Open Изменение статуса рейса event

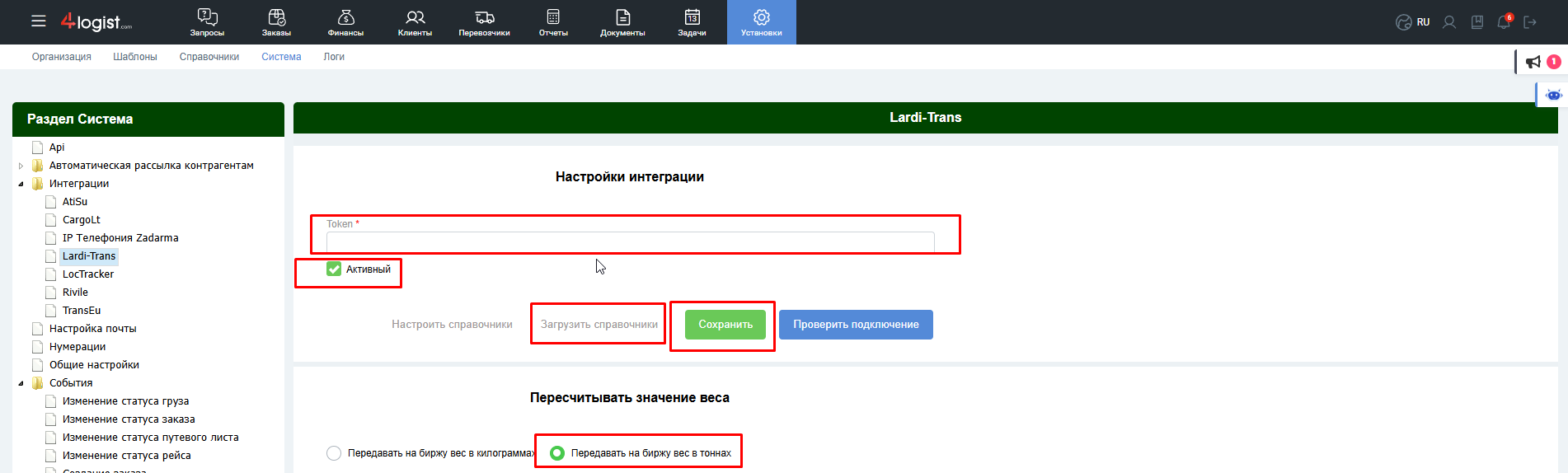(x=127, y=456)
